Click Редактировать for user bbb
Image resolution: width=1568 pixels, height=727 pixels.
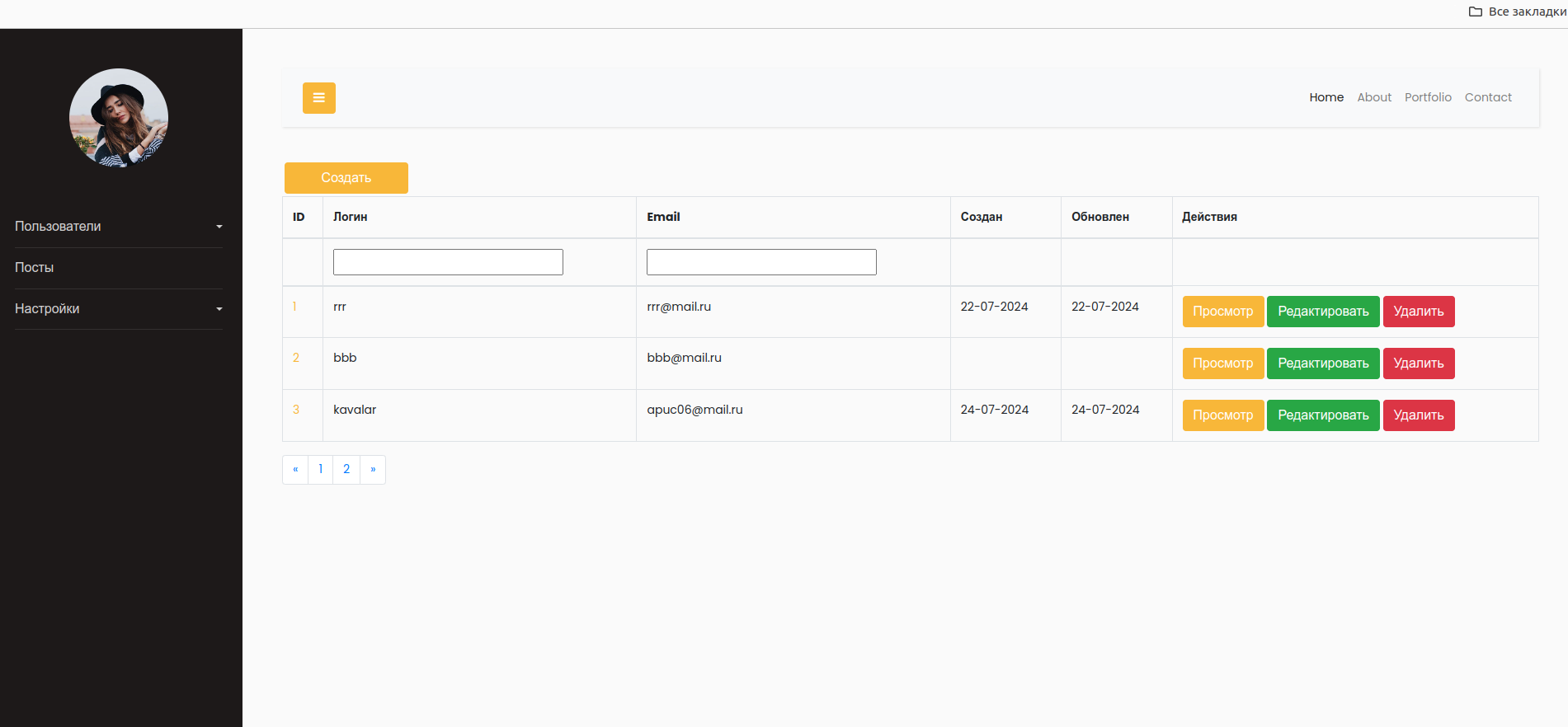click(x=1322, y=363)
